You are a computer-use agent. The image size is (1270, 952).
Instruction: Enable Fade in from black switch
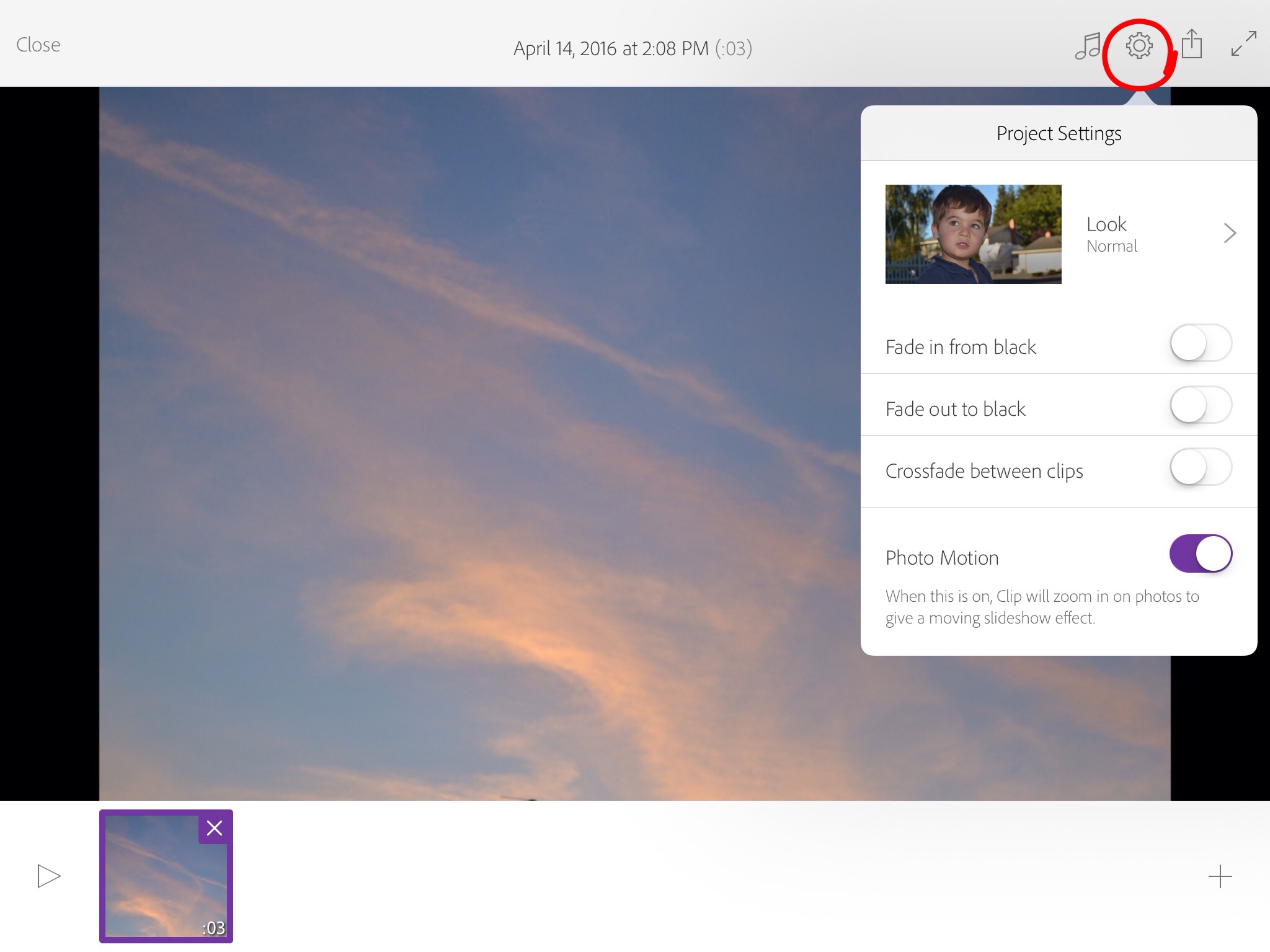point(1200,343)
